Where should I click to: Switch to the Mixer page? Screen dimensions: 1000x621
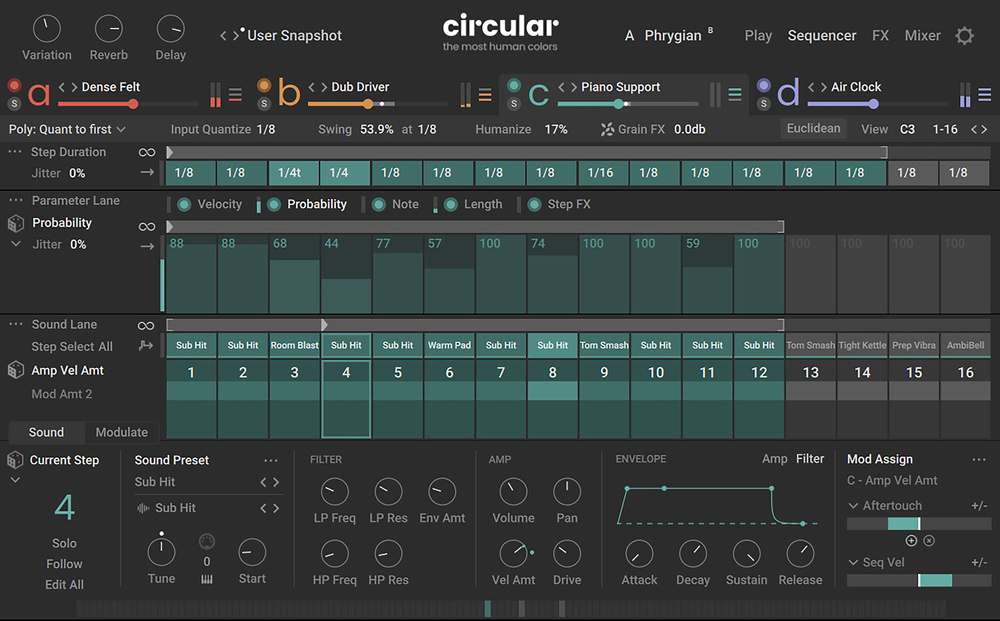point(922,36)
